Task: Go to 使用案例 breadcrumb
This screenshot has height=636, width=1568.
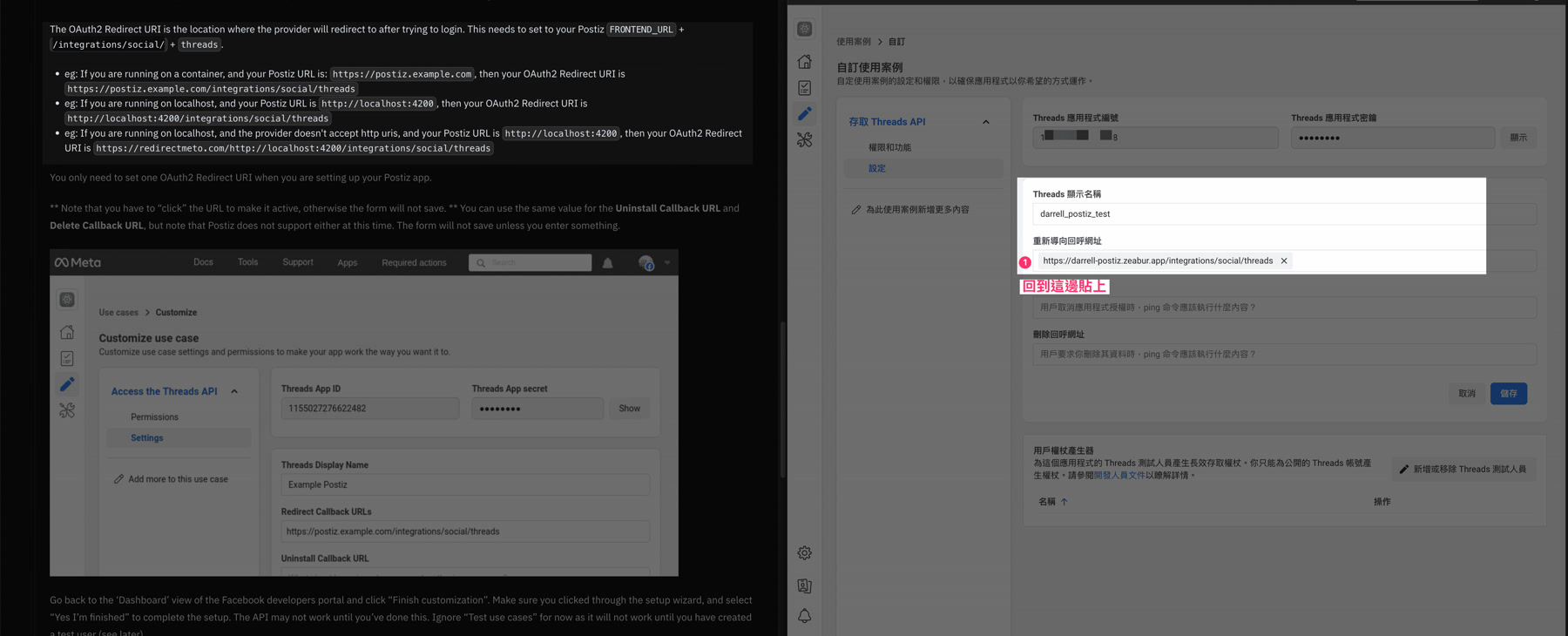Action: coord(854,41)
